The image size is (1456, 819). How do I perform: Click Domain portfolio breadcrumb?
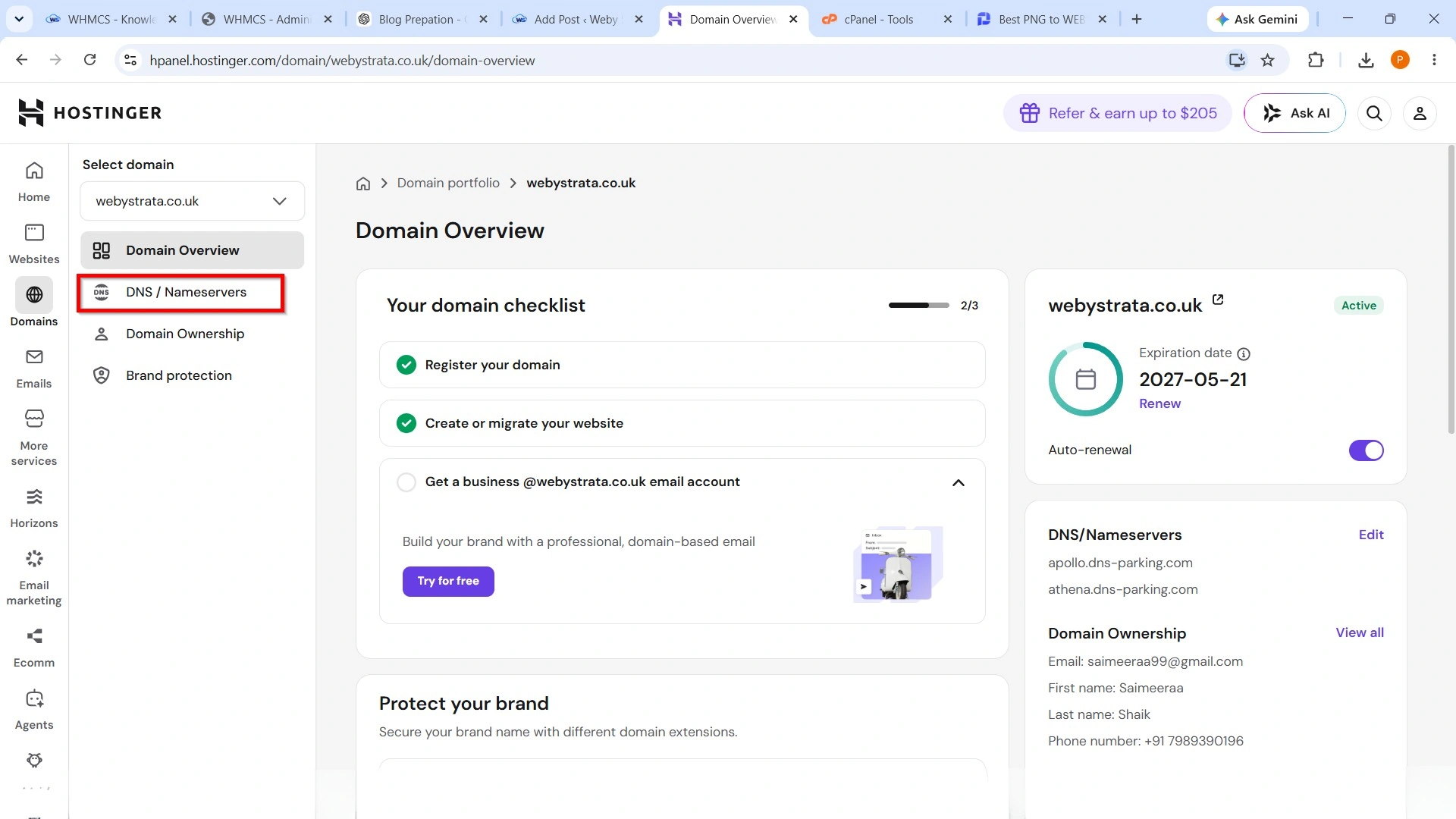(448, 184)
